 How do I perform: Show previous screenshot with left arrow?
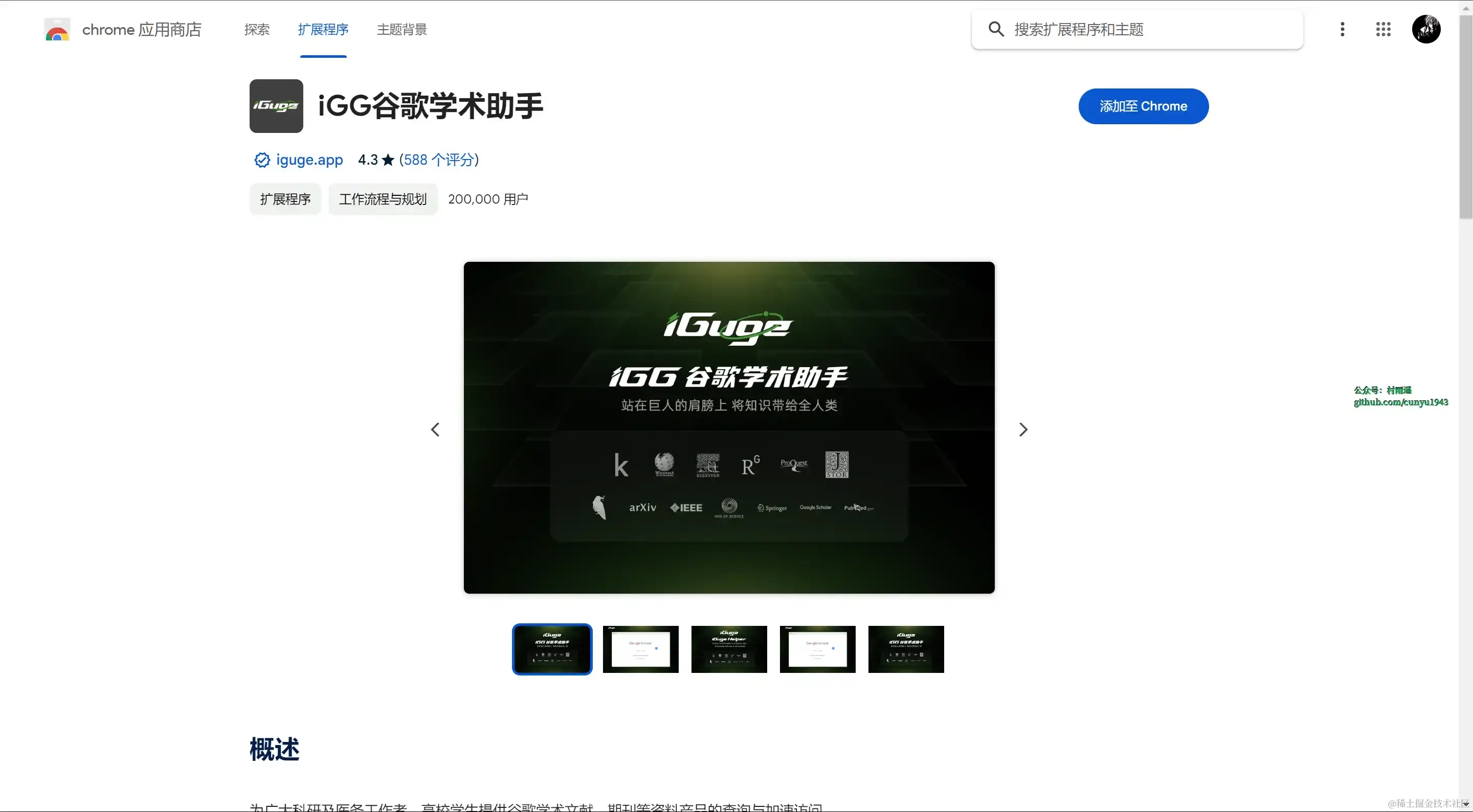[x=435, y=430]
